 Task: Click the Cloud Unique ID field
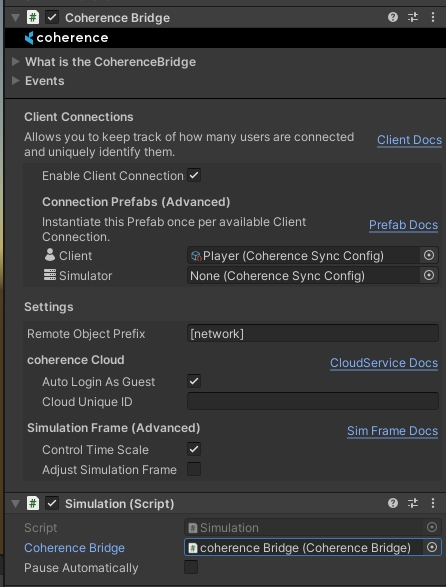click(313, 401)
